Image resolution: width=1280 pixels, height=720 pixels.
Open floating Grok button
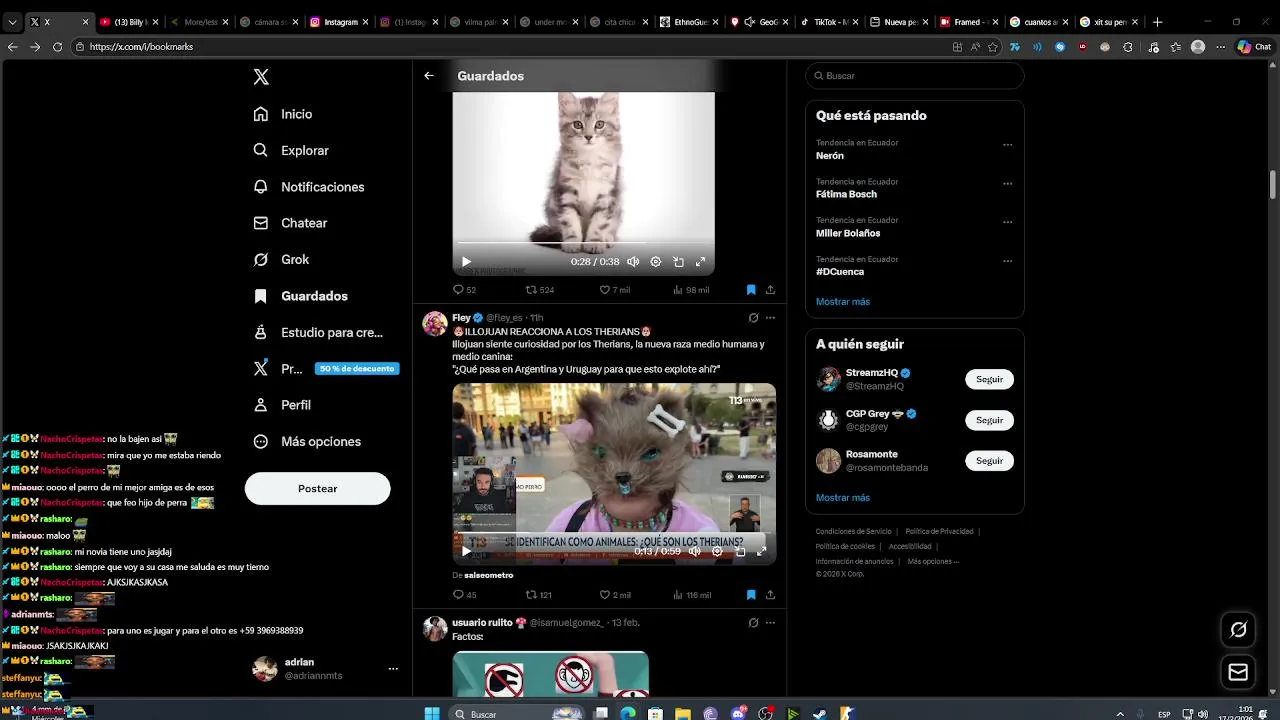[1238, 629]
